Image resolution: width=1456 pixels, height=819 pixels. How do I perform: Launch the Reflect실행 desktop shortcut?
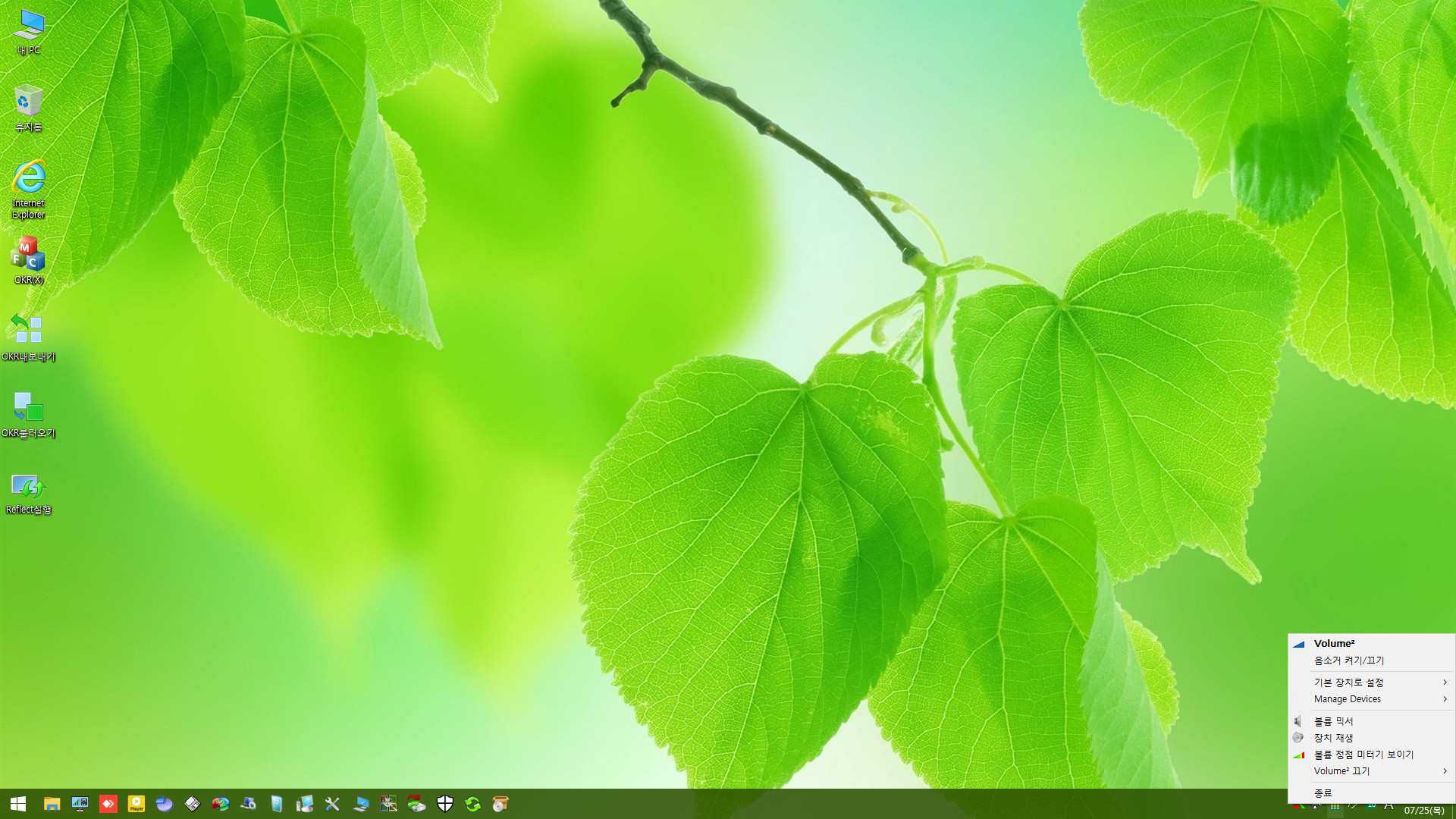(28, 494)
